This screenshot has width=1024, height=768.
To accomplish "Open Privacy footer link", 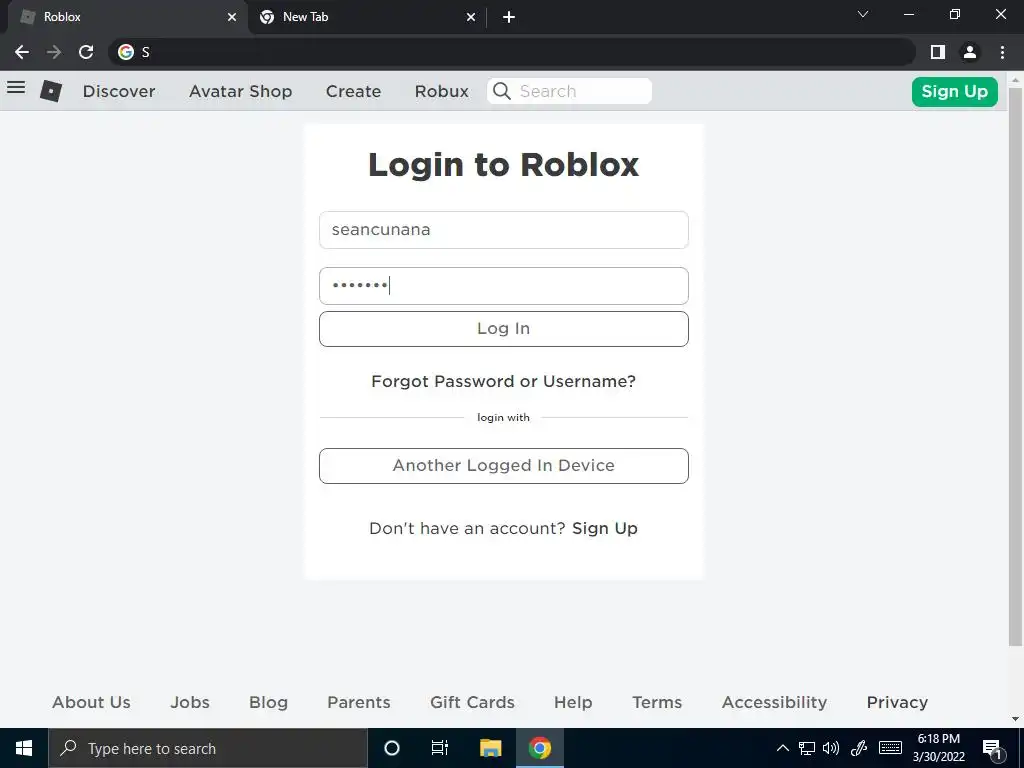I will (x=897, y=702).
